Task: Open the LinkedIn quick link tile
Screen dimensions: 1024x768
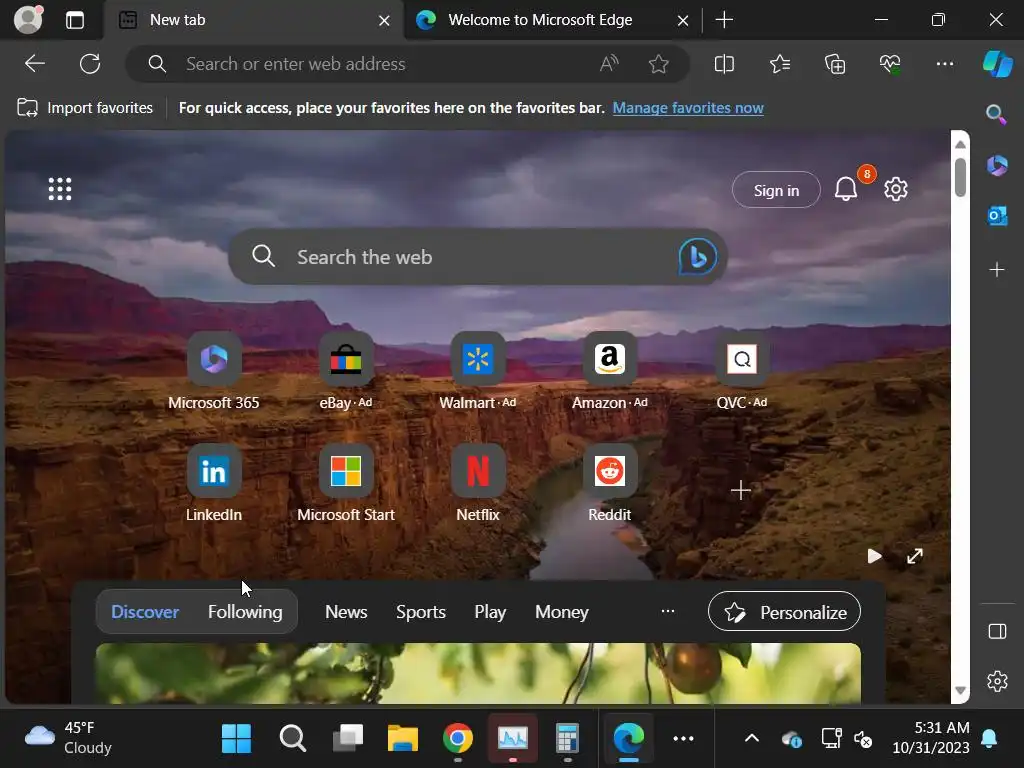Action: [x=214, y=483]
